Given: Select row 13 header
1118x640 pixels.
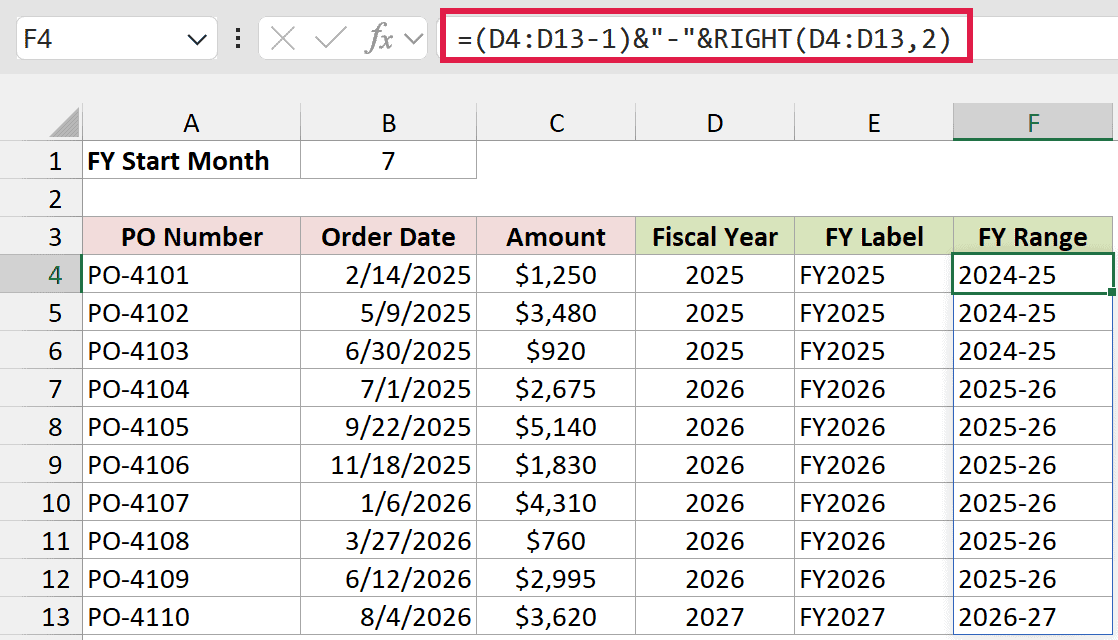Looking at the screenshot, I should [41, 616].
